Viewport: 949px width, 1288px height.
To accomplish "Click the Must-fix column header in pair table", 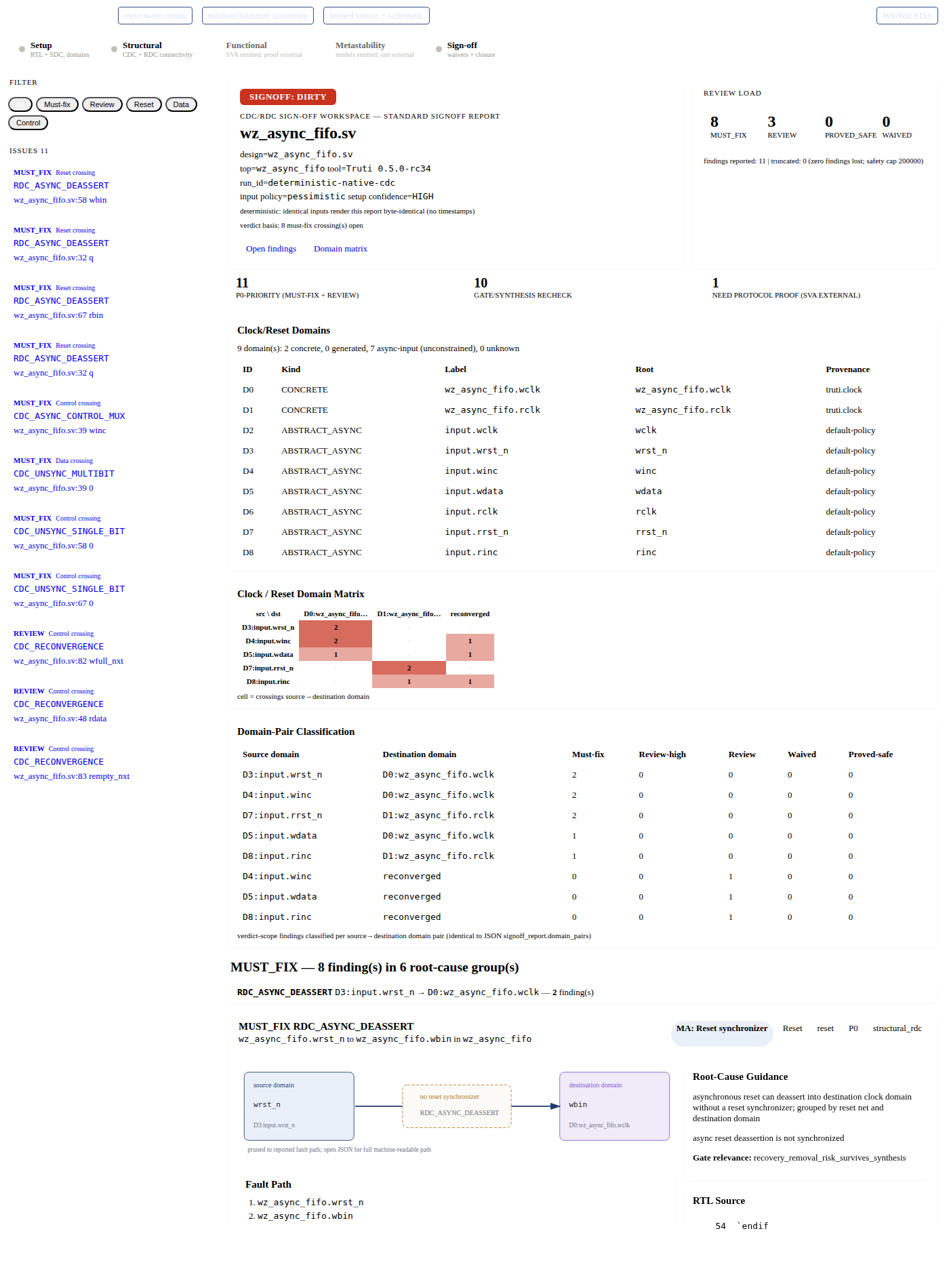I will [x=588, y=754].
